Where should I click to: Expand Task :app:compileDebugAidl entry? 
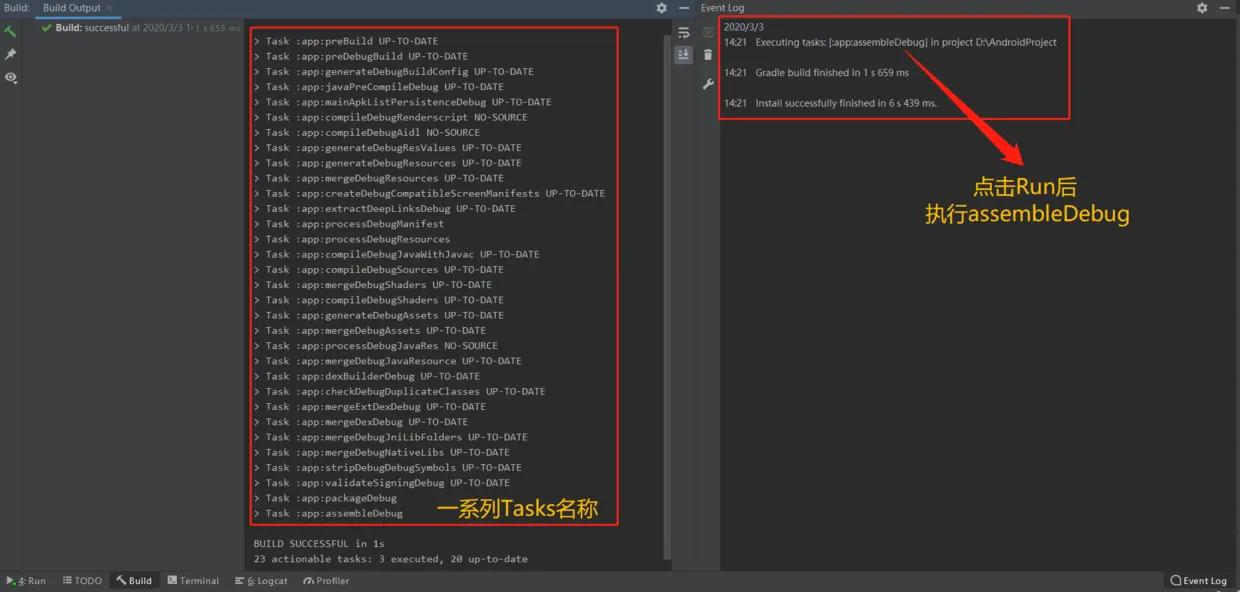(257, 132)
